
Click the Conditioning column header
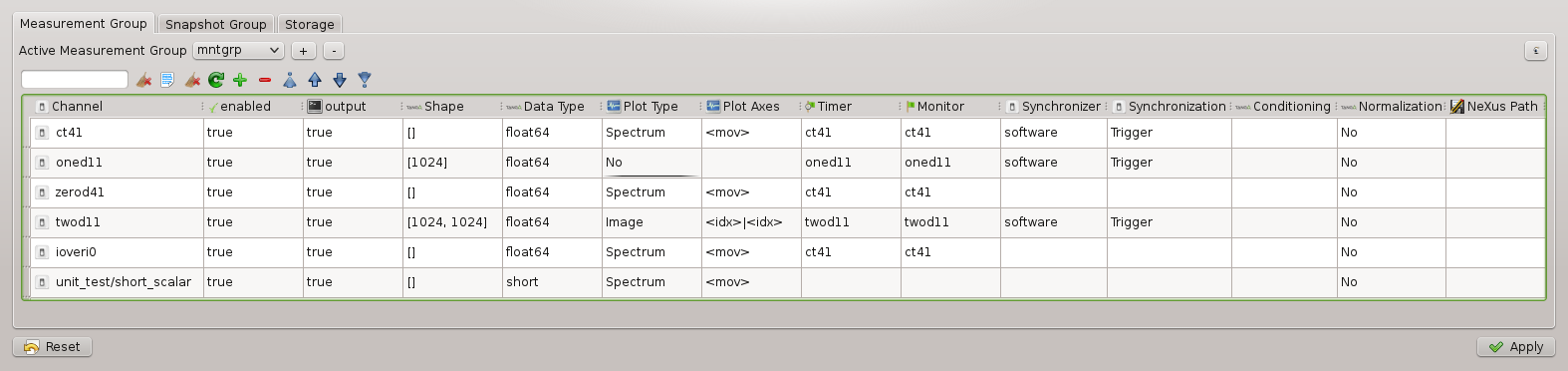point(1283,106)
